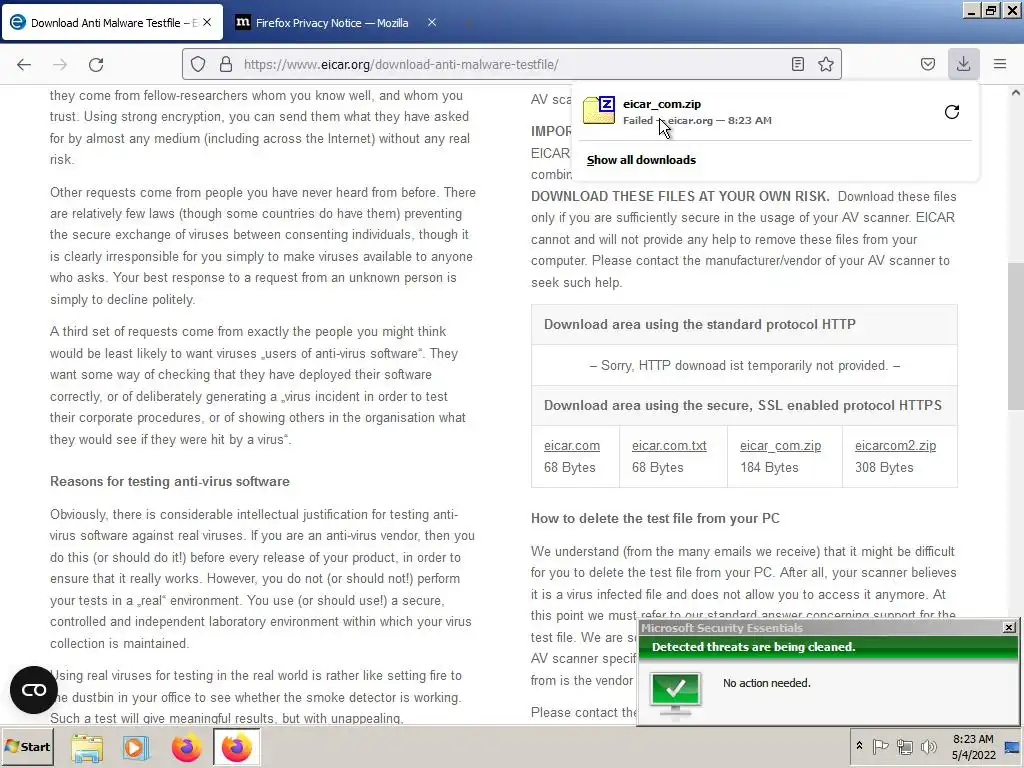Open the Firefox application menu
Viewport: 1024px width, 768px height.
tap(1000, 64)
